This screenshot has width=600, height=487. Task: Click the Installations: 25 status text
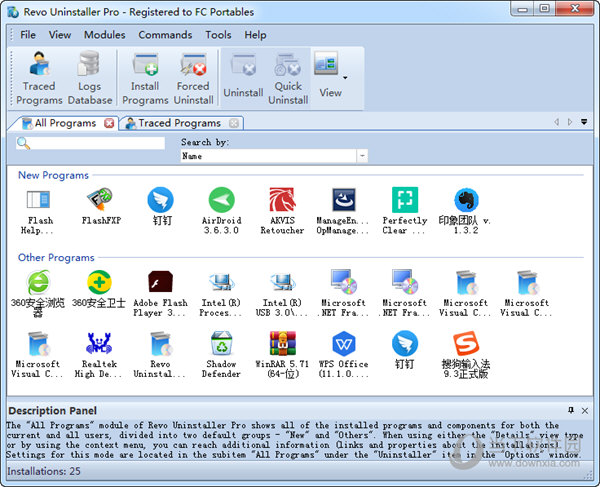(44, 471)
